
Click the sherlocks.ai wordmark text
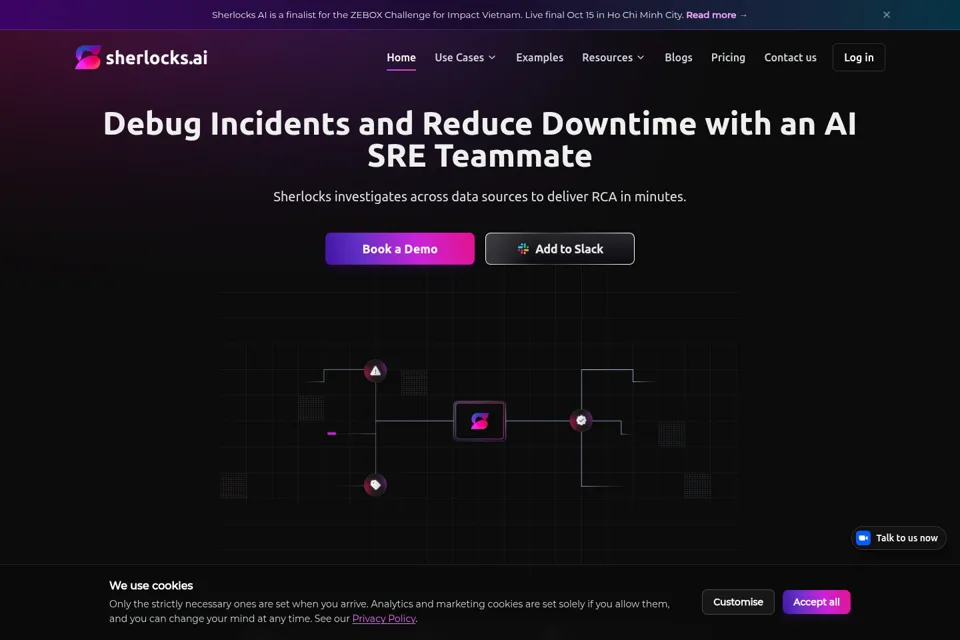coord(157,58)
